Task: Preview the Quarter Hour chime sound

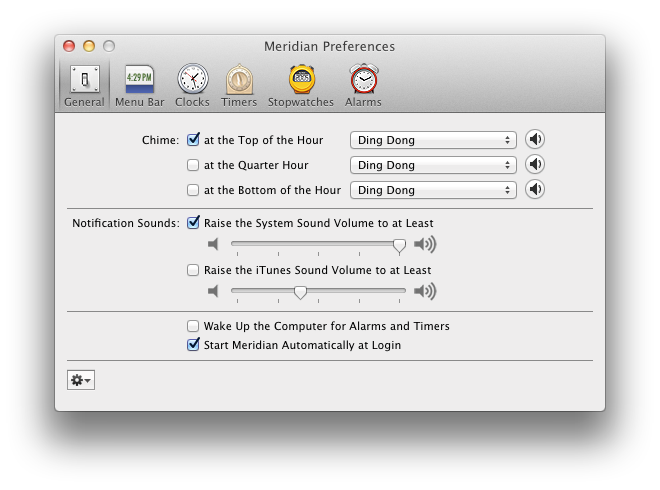Action: point(535,164)
